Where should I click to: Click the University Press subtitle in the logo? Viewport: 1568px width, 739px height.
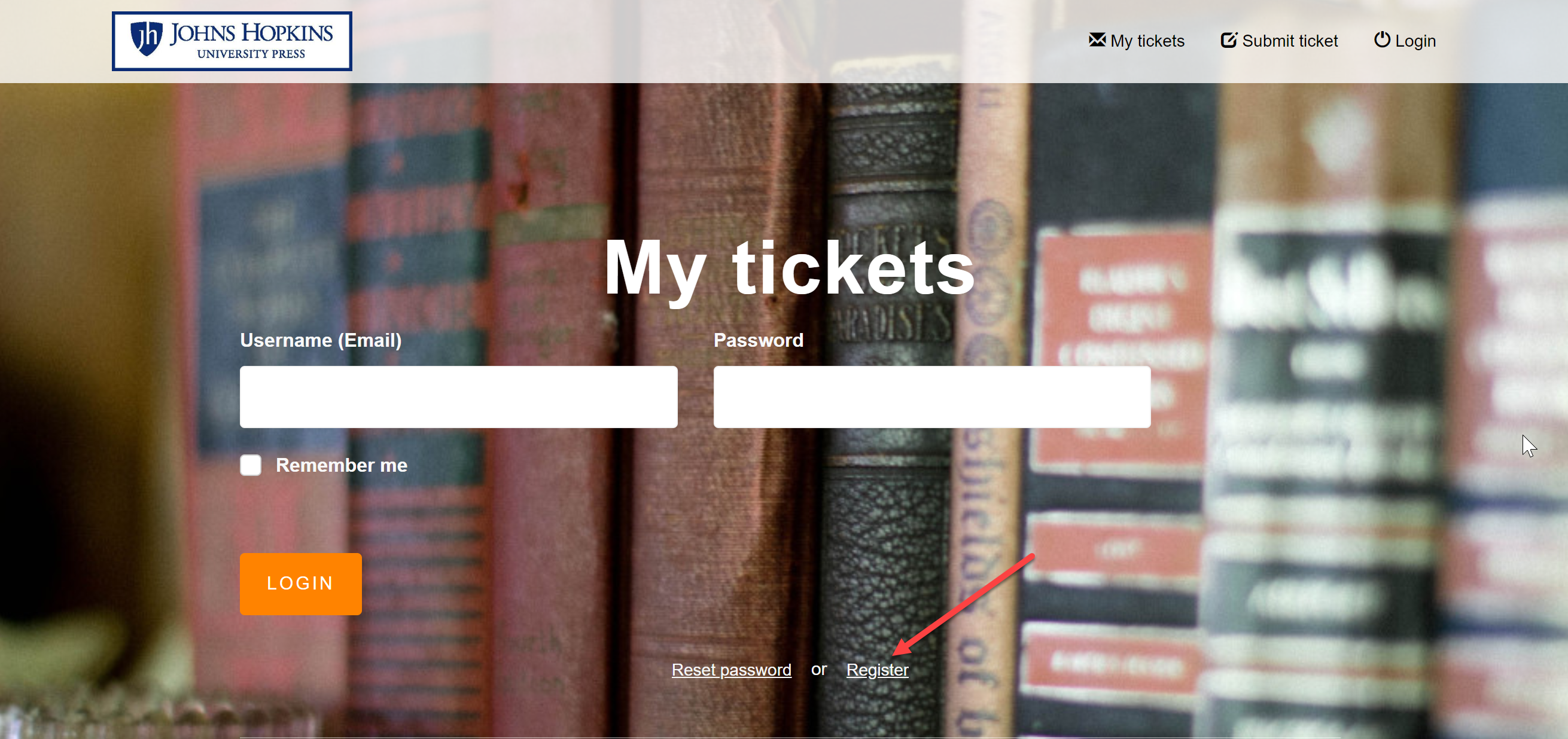tap(251, 54)
